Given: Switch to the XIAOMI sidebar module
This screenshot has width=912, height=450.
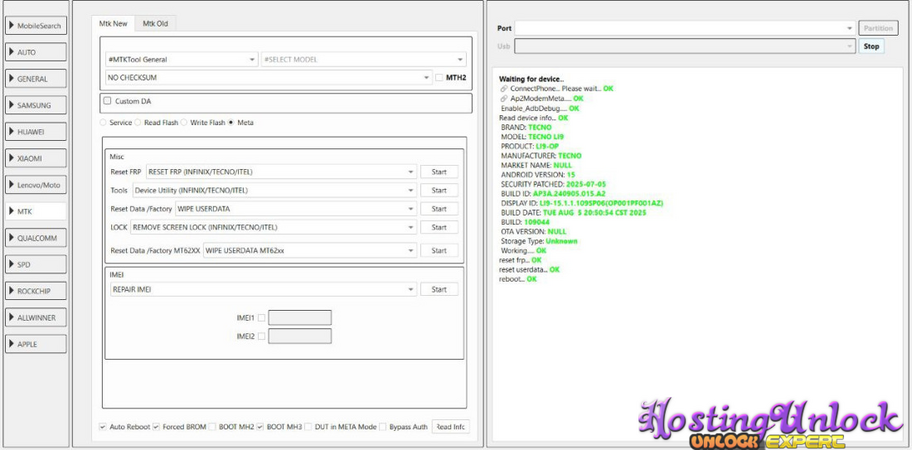Looking at the screenshot, I should point(36,158).
